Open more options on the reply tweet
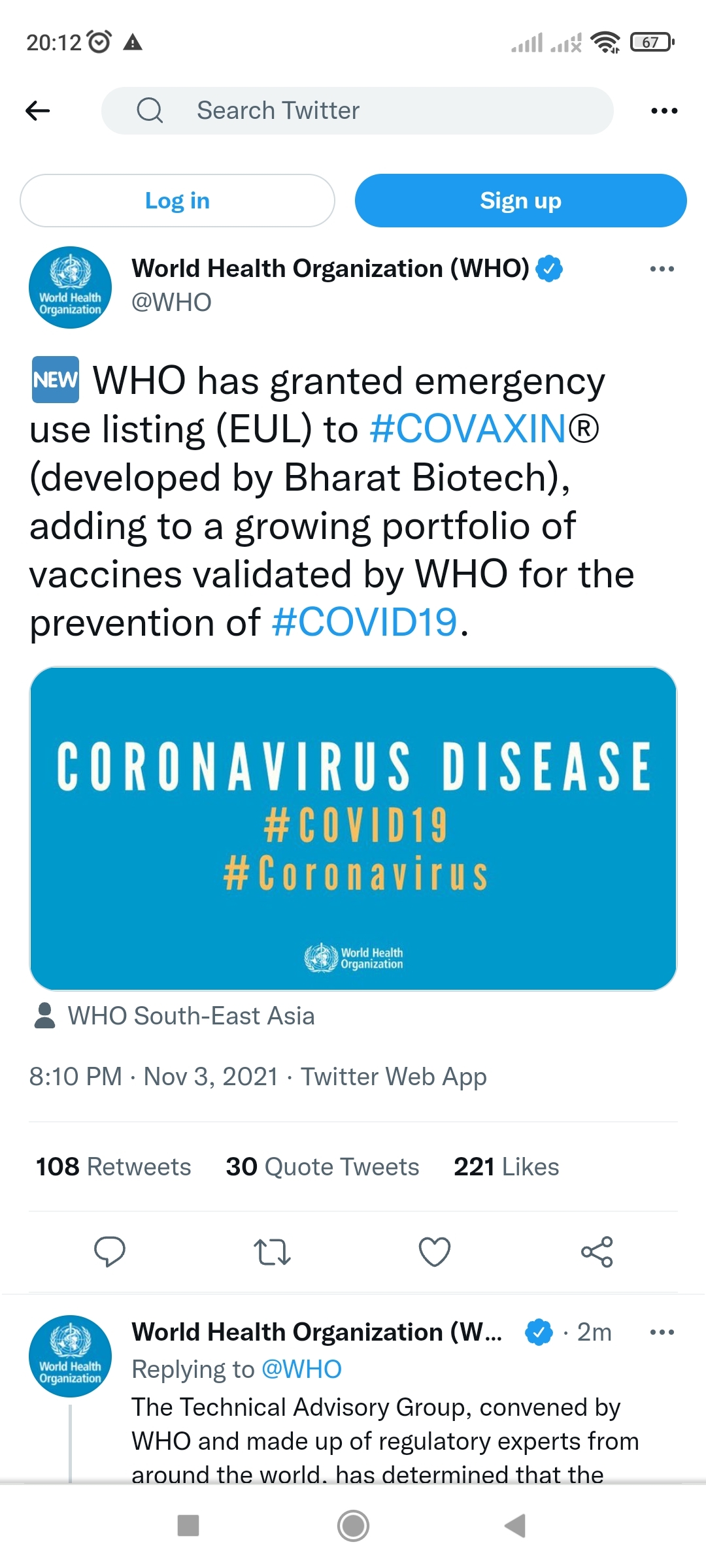 662,1332
